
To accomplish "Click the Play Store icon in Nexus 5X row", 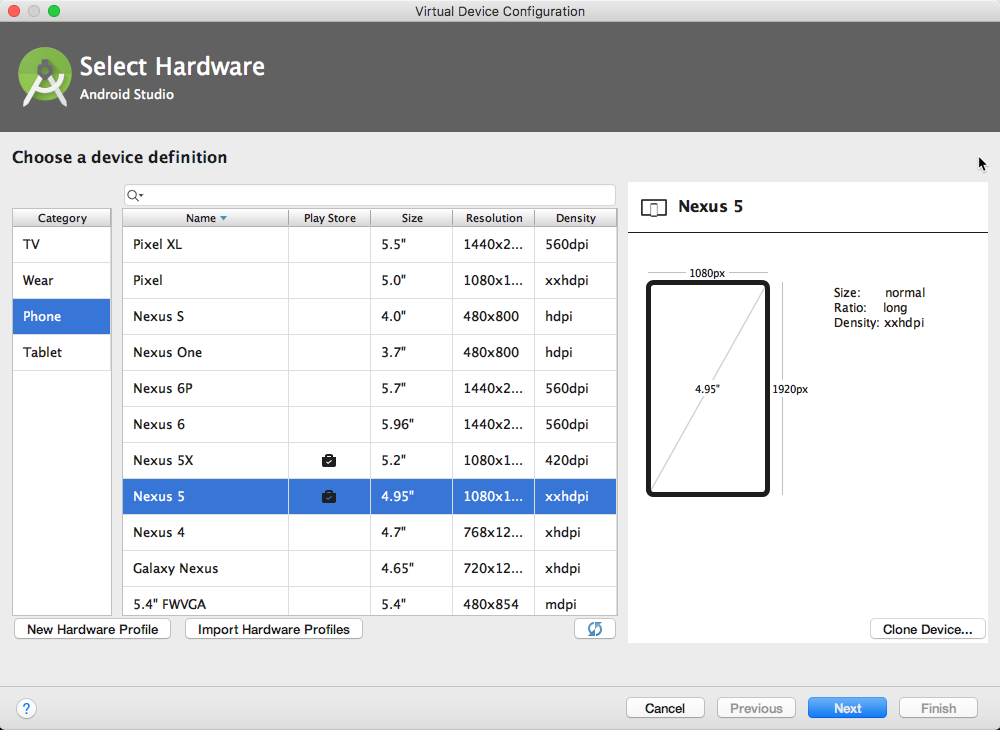I will click(x=329, y=460).
